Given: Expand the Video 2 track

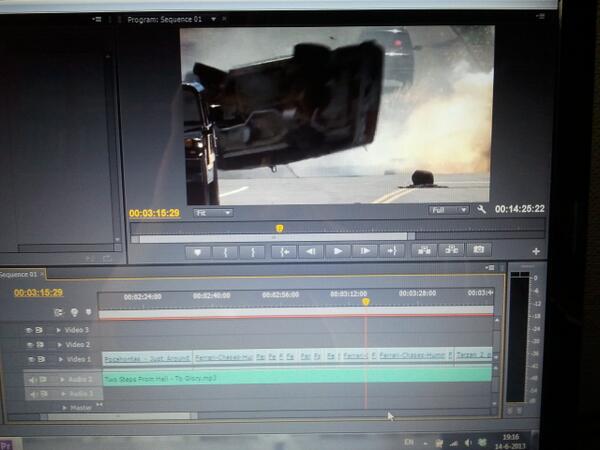Looking at the screenshot, I should 60,345.
